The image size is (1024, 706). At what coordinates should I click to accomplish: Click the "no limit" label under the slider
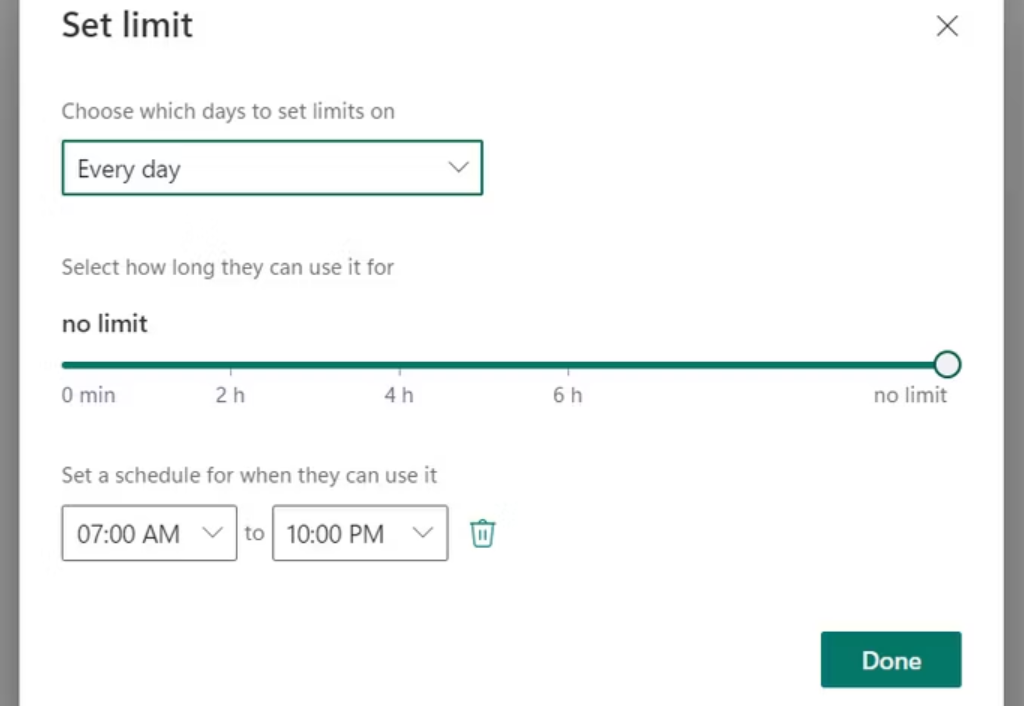910,395
